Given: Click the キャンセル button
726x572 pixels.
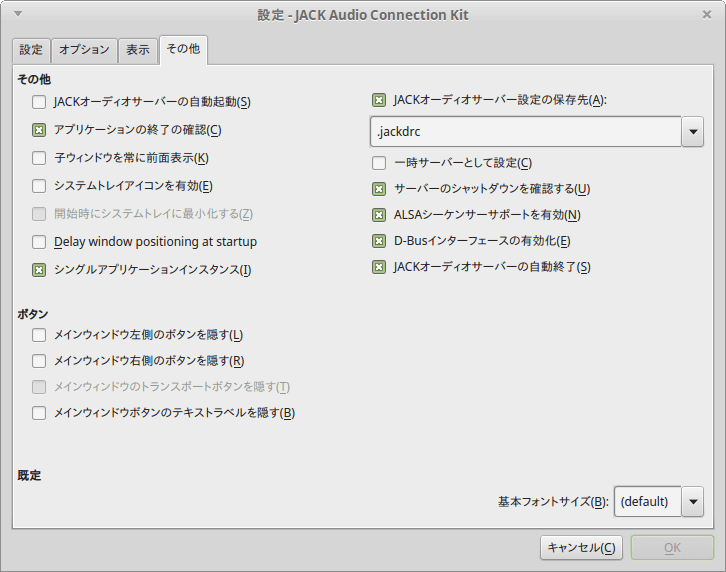Looking at the screenshot, I should 581,548.
